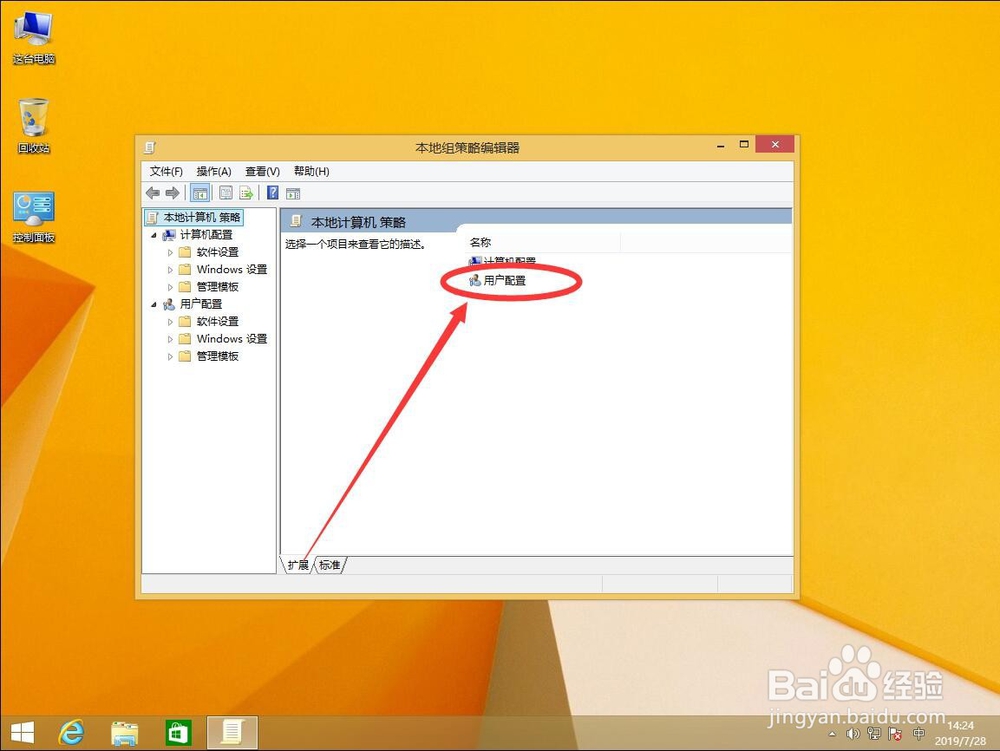Image resolution: width=1000 pixels, height=751 pixels.
Task: Minimize the 本地组策略编辑器 window
Action: tap(721, 146)
